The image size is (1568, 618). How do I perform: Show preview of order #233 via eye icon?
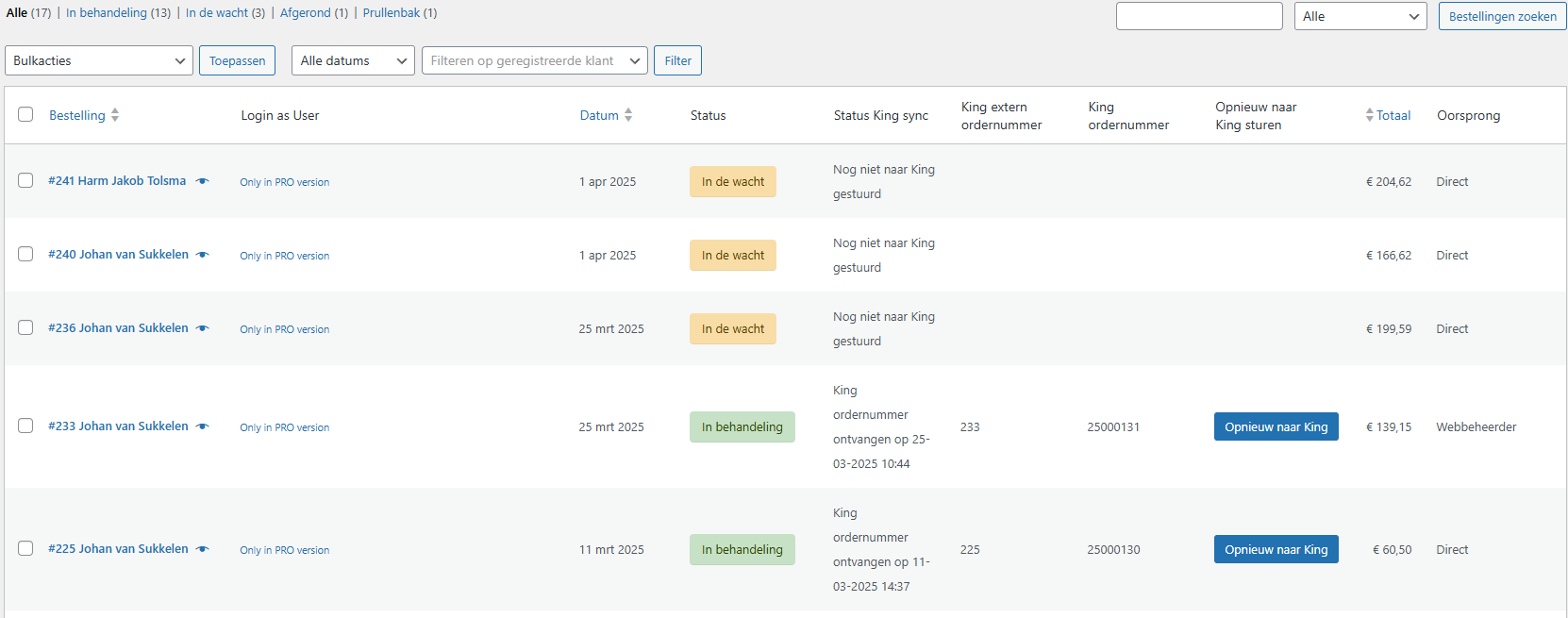pos(202,426)
